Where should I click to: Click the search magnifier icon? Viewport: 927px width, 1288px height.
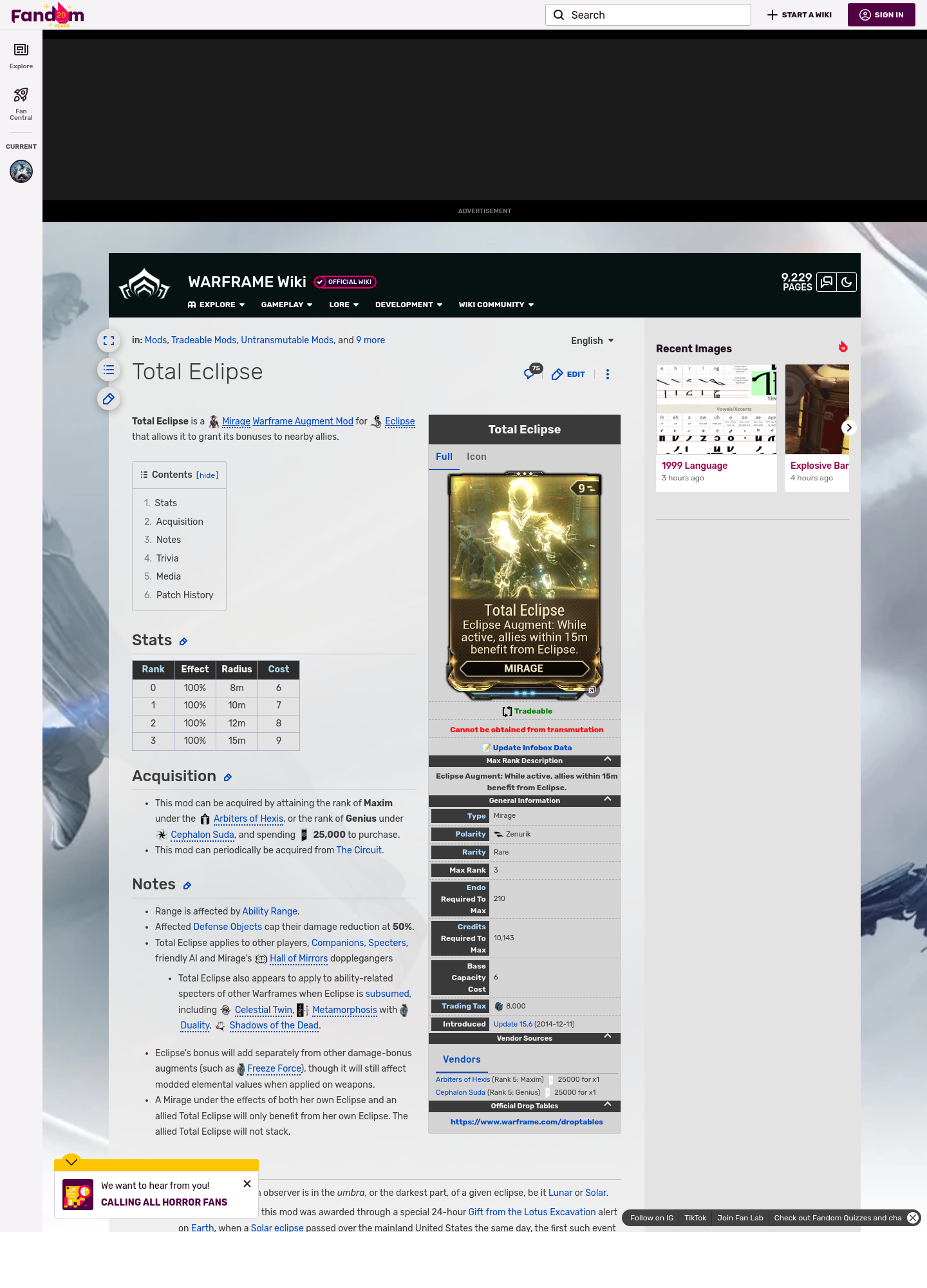pyautogui.click(x=559, y=15)
